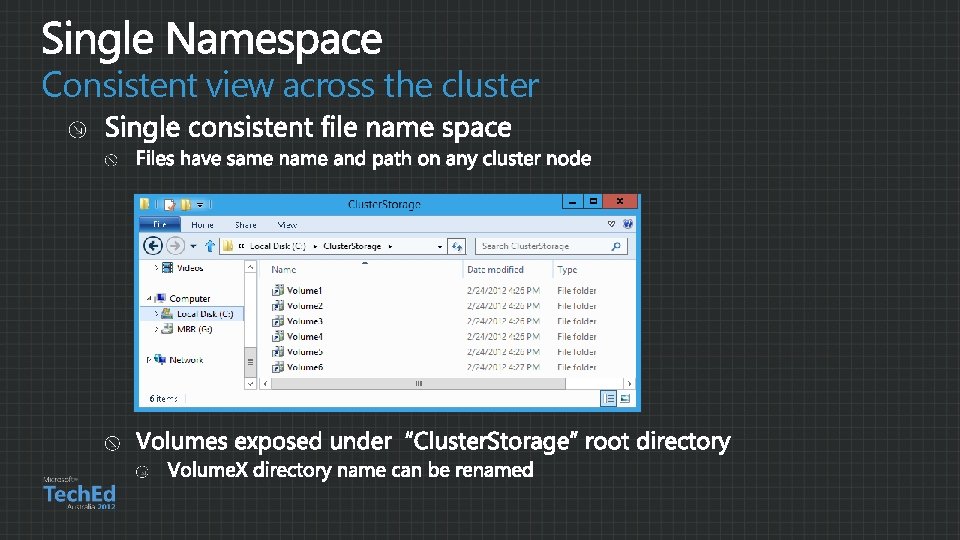Switch to the Home ribbon tab
Viewport: 960px width, 540px height.
[x=202, y=225]
